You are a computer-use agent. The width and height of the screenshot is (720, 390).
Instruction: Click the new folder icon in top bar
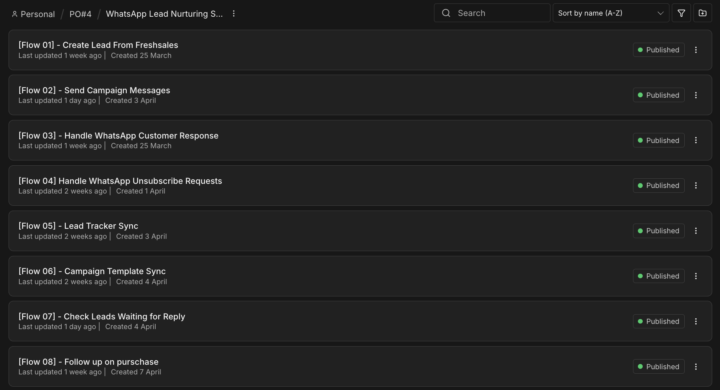pyautogui.click(x=703, y=13)
